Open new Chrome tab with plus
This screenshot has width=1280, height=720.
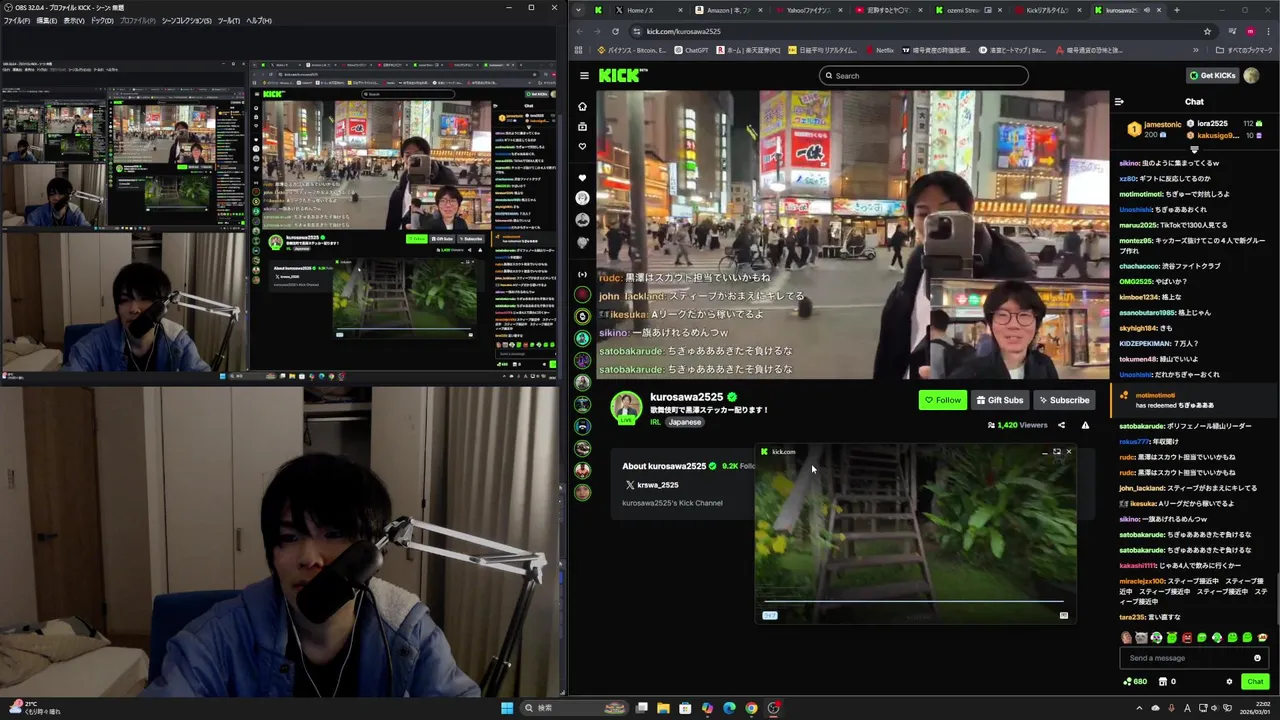coord(1176,10)
